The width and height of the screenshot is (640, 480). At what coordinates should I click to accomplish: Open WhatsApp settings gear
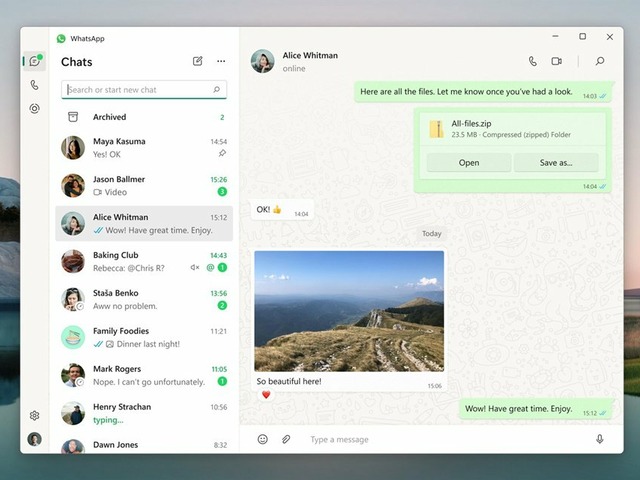click(x=34, y=415)
